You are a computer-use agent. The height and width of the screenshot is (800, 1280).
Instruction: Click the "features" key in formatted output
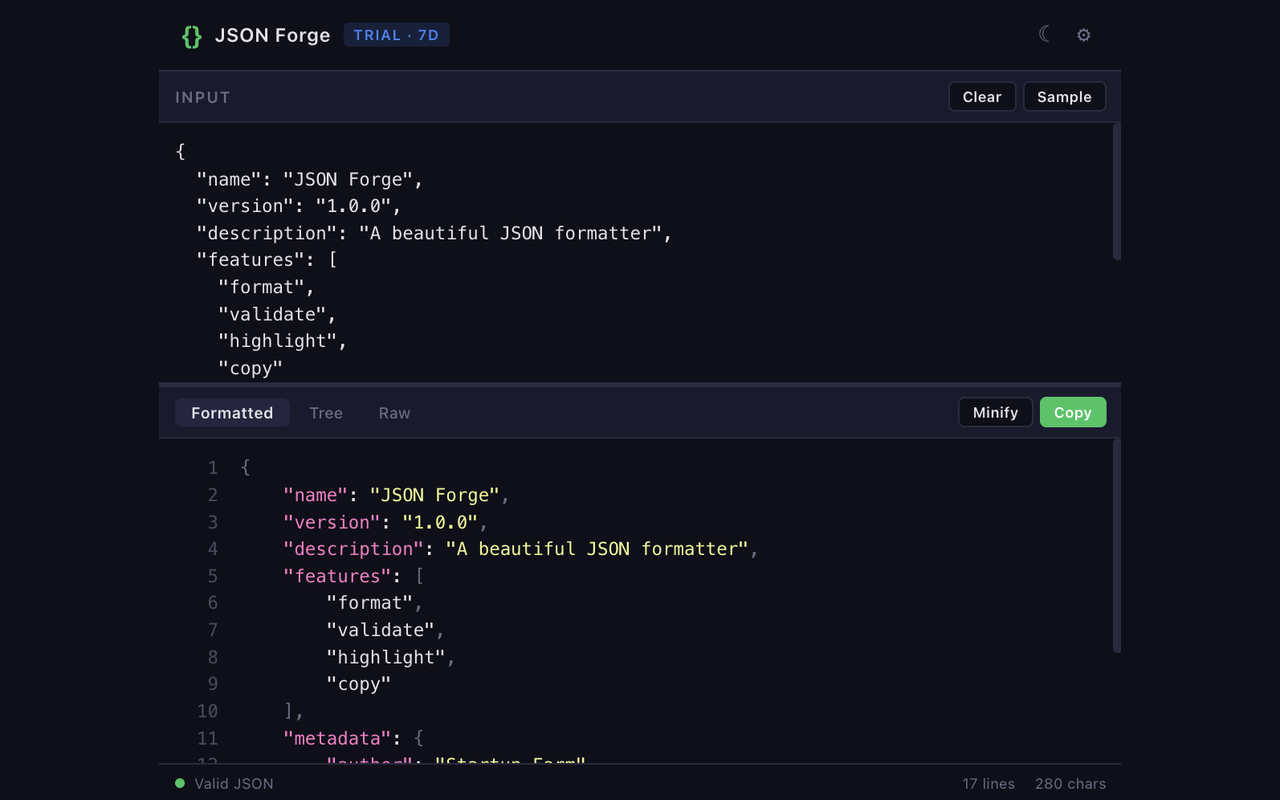pyautogui.click(x=337, y=576)
